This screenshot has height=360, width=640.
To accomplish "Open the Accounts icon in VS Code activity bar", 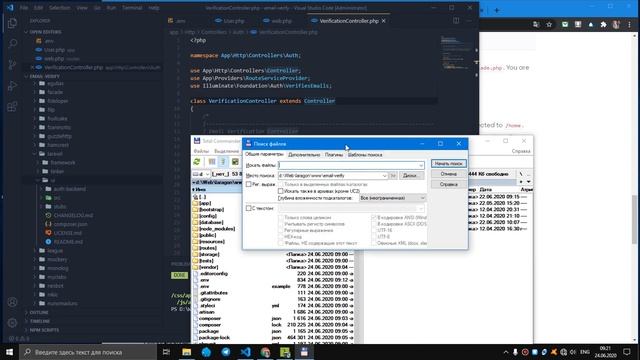I will click(x=12, y=302).
